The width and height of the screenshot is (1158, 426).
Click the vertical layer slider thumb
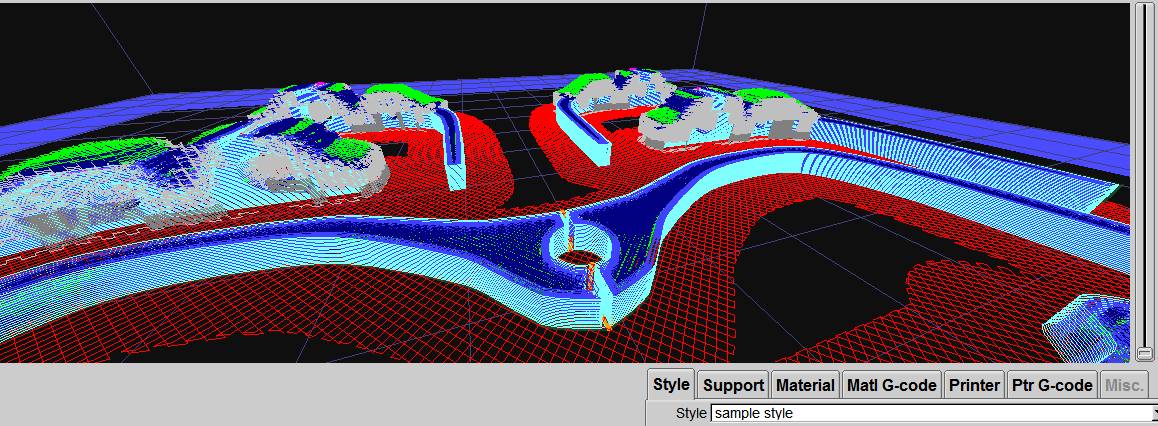[1144, 354]
